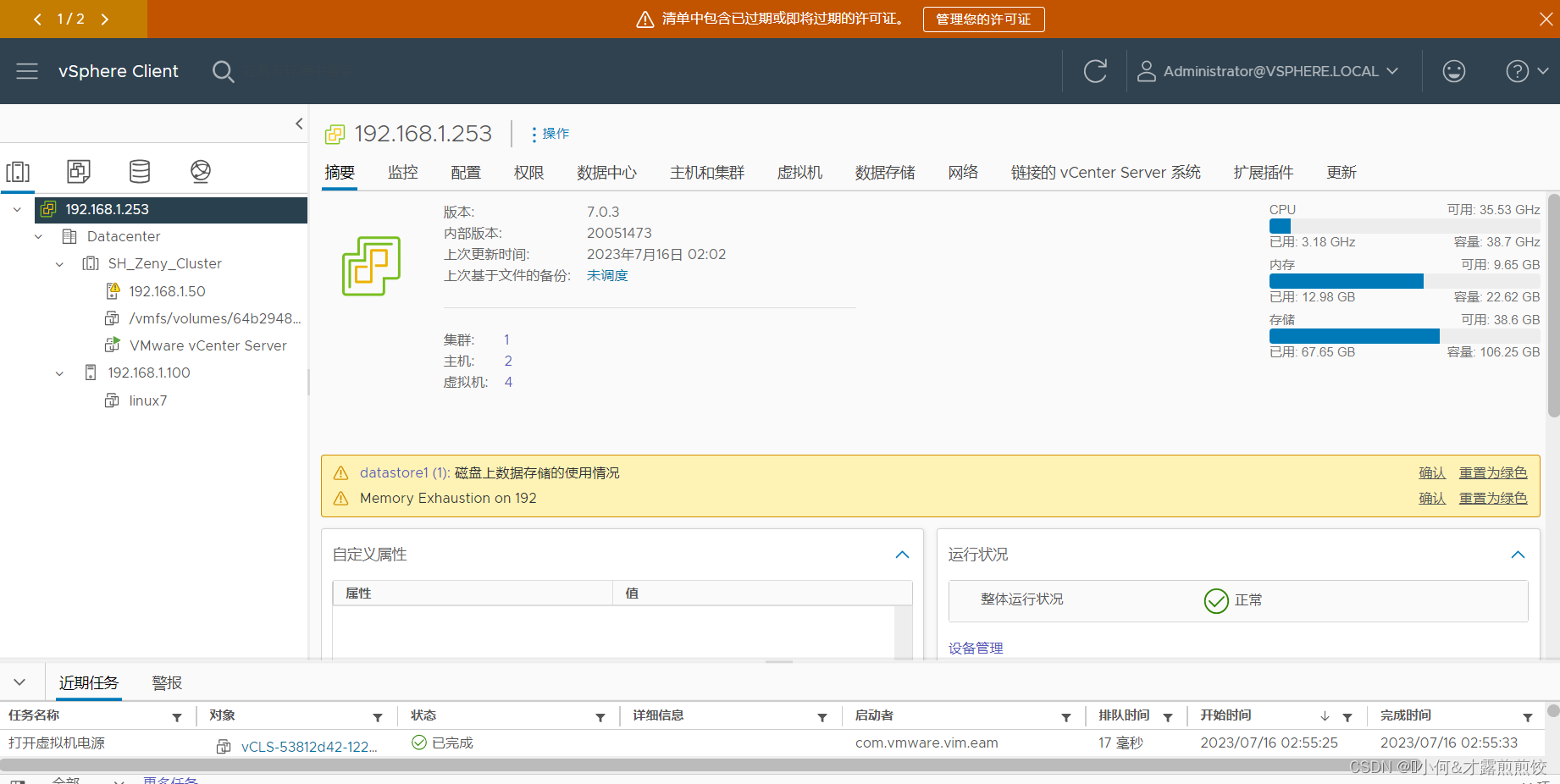Filter the 启动者 column

[1066, 717]
